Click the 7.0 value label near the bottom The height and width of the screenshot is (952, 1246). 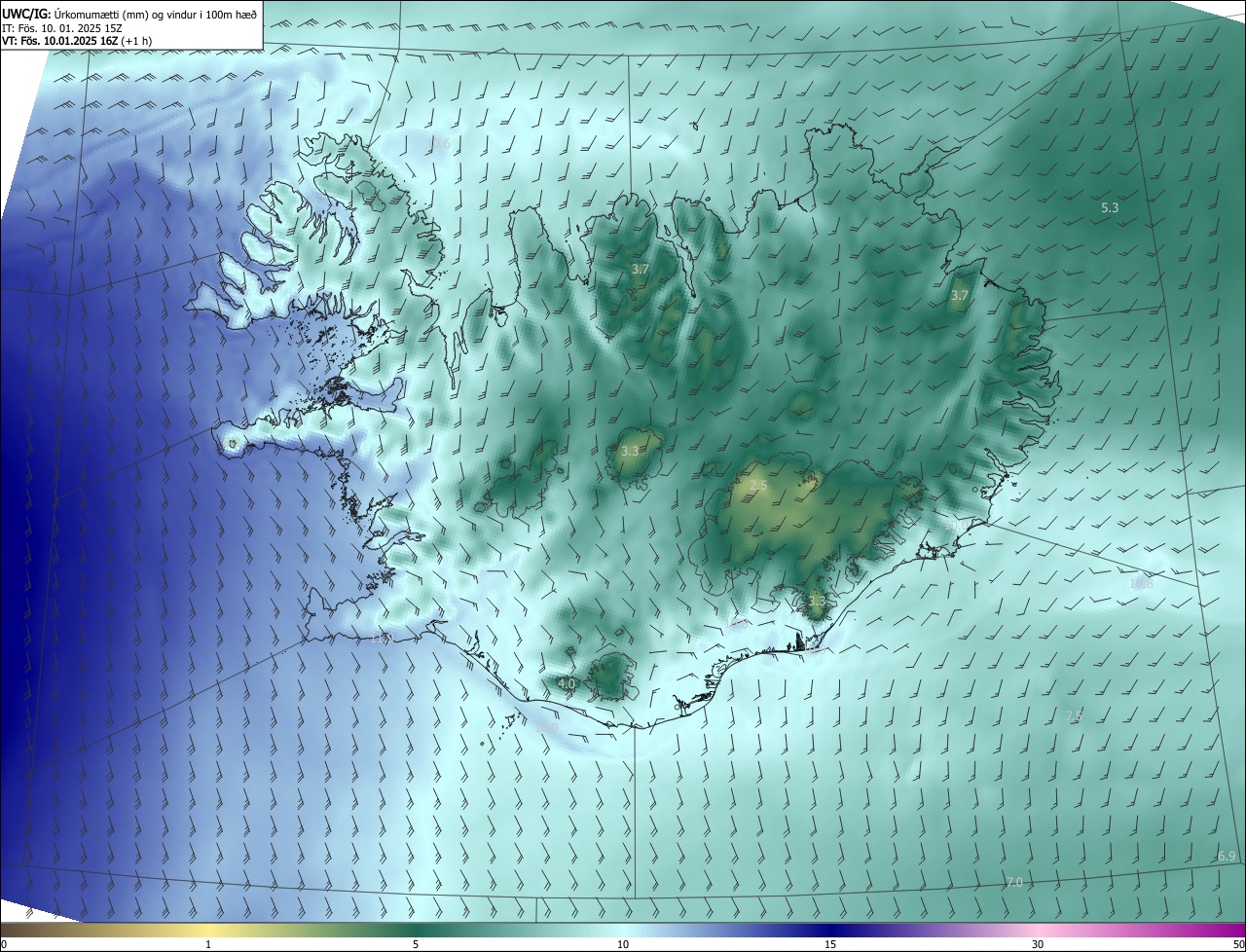click(x=1013, y=882)
